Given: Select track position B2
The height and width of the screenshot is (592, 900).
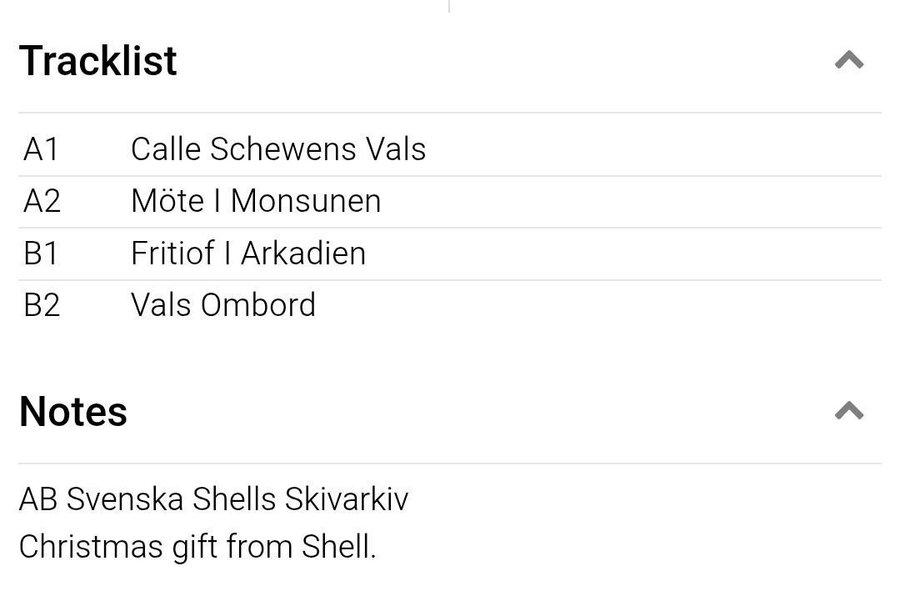Looking at the screenshot, I should tap(42, 305).
